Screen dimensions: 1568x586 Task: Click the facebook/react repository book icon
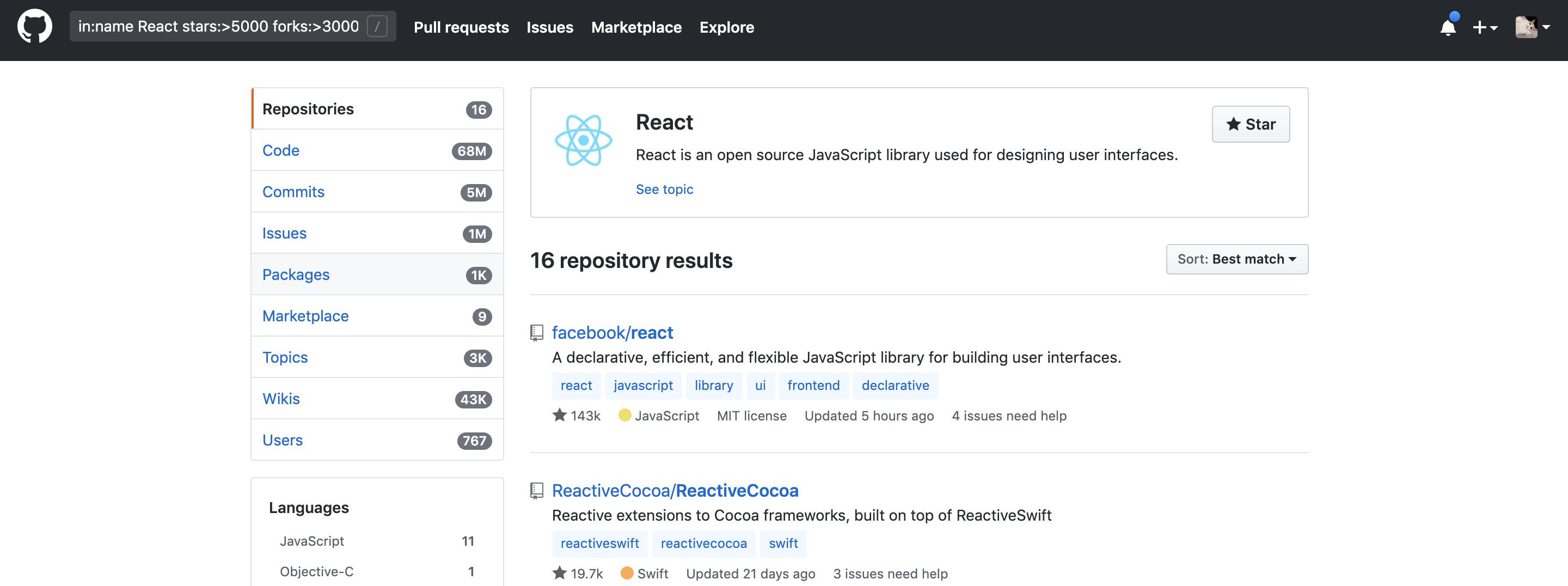pyautogui.click(x=536, y=333)
